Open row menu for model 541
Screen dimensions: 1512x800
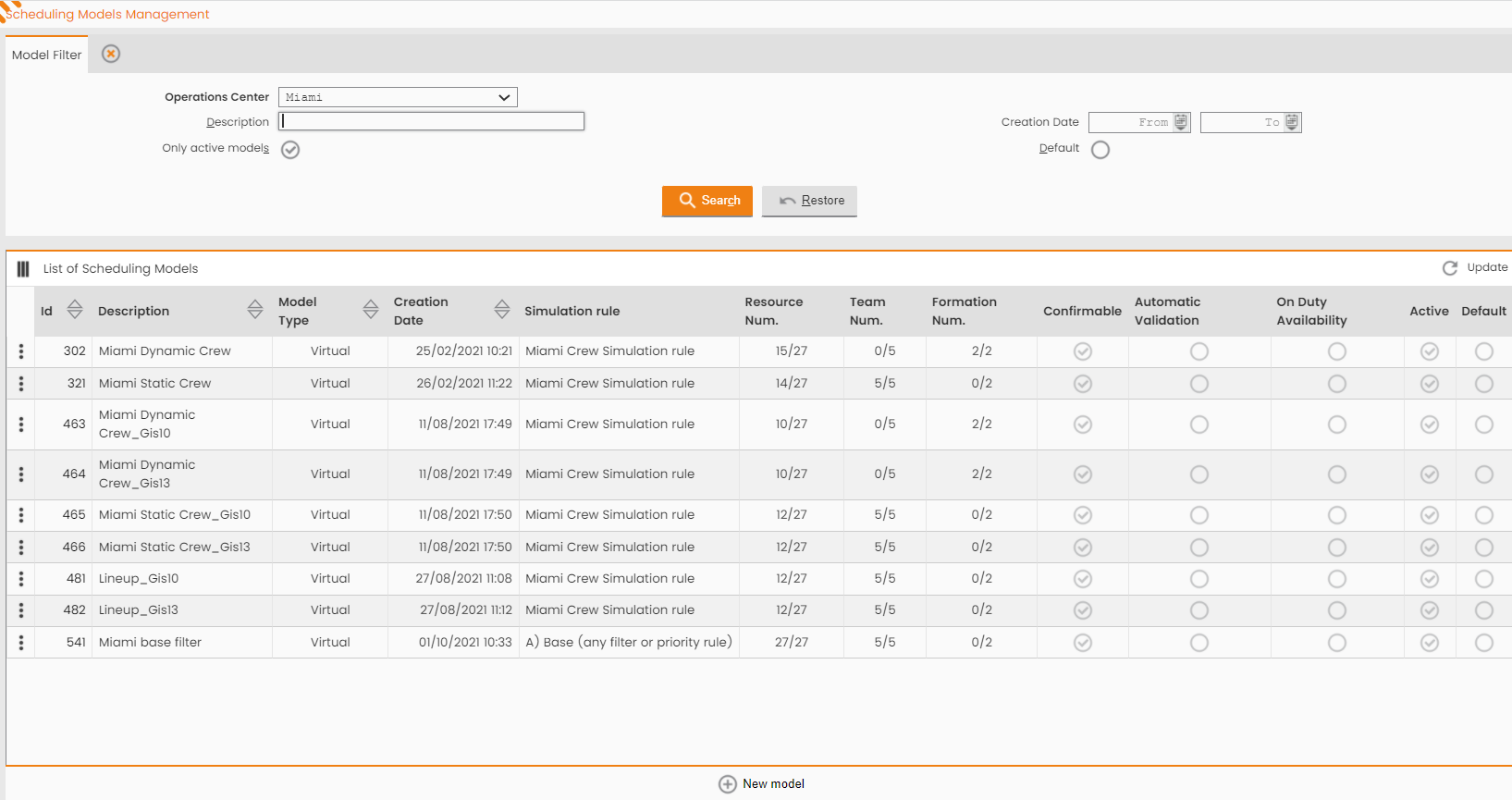[21, 642]
